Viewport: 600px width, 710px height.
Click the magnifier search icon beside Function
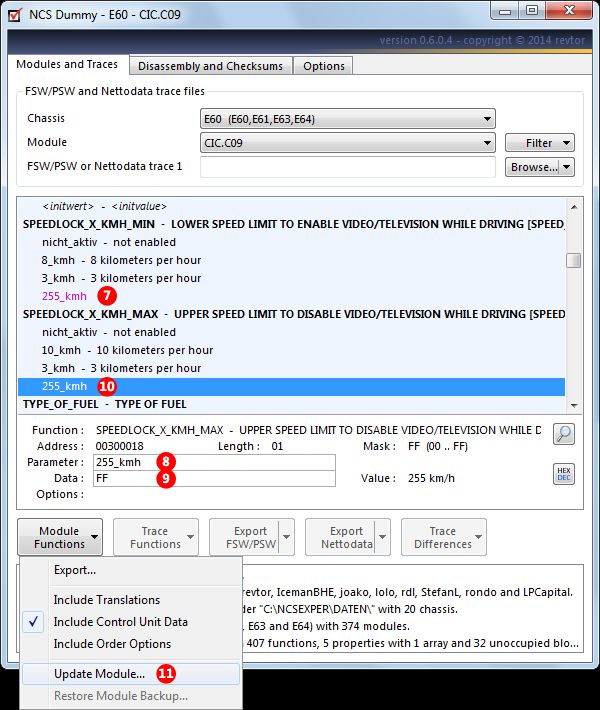(x=564, y=434)
